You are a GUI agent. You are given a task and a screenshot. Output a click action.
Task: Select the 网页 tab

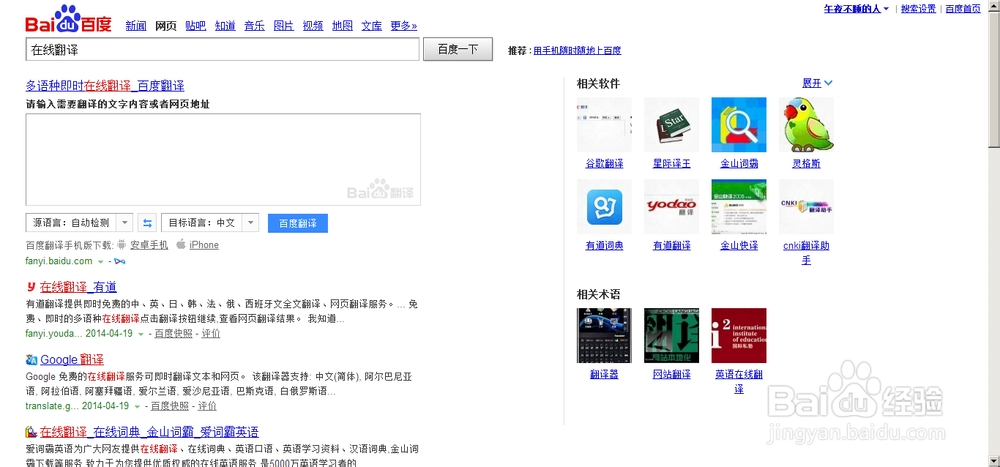point(166,26)
